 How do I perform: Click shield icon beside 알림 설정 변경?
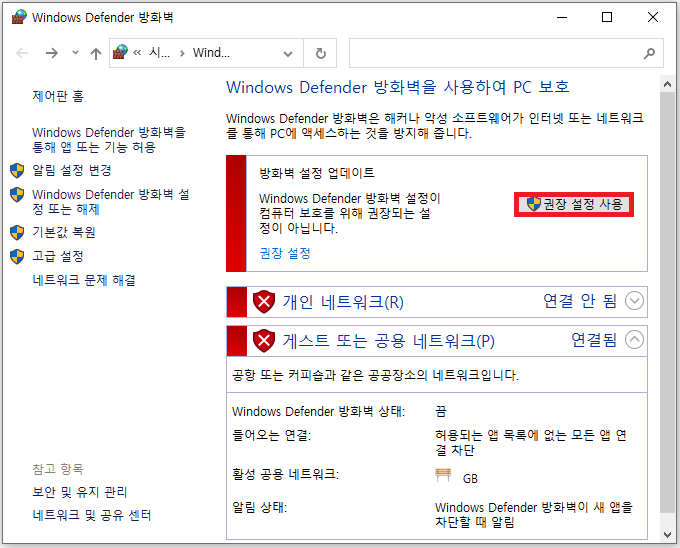click(x=17, y=171)
